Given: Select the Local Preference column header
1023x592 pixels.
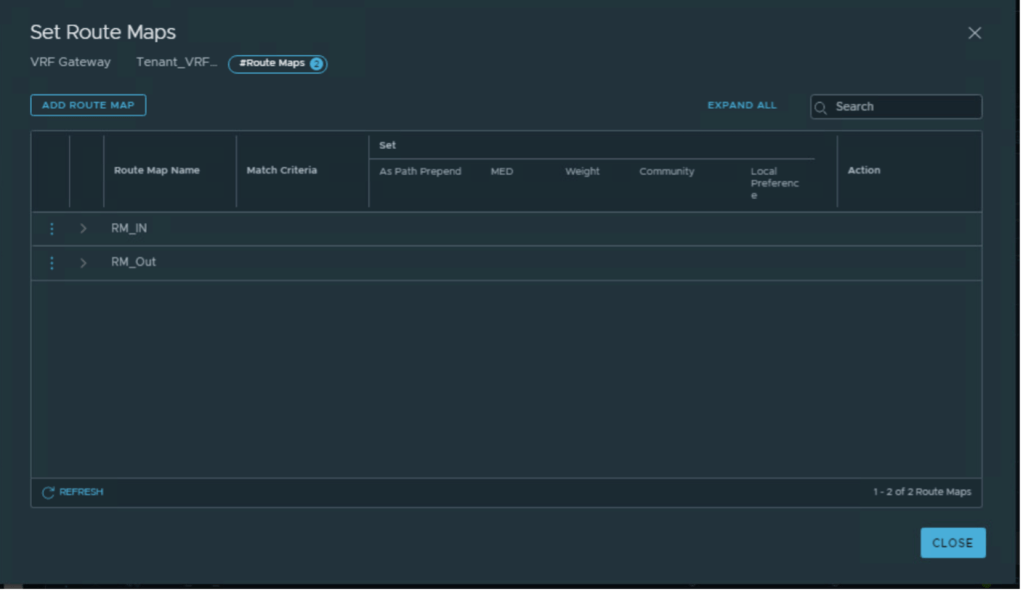Looking at the screenshot, I should [774, 183].
